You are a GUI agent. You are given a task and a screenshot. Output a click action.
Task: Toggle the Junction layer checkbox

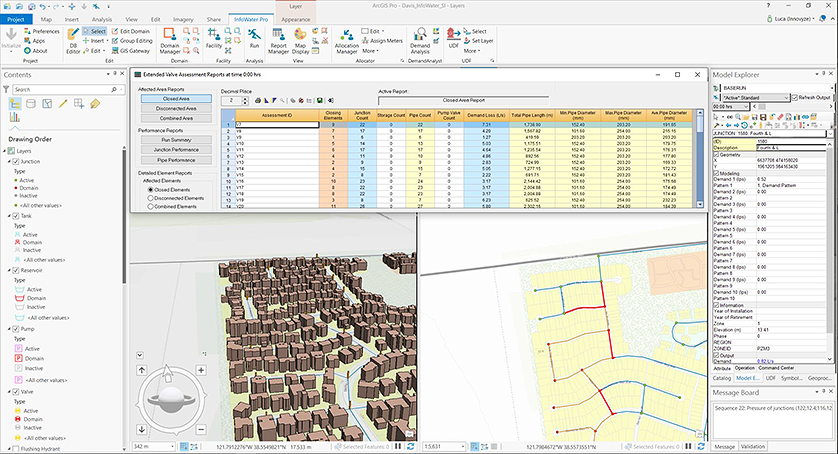click(16, 161)
